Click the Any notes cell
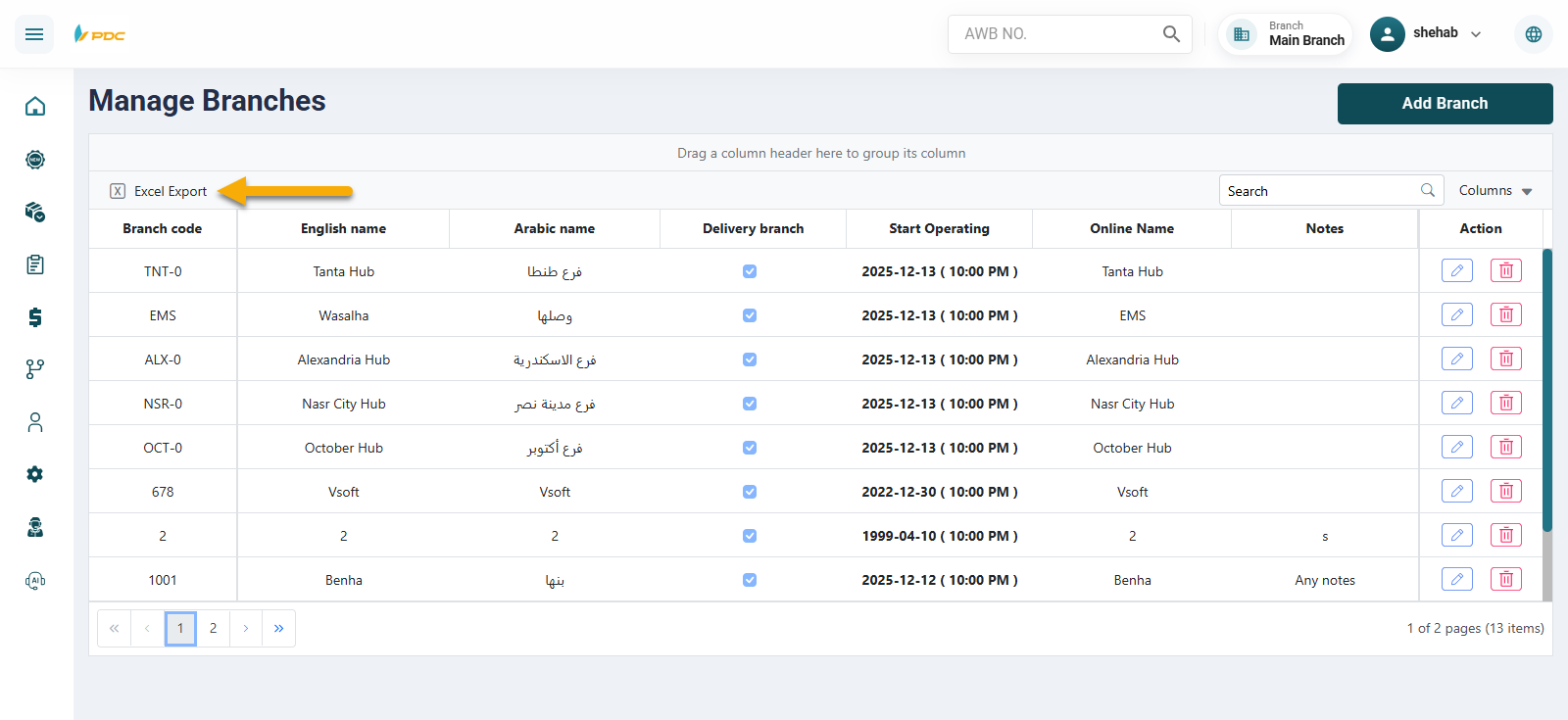Image resolution: width=1568 pixels, height=720 pixels. click(1325, 580)
